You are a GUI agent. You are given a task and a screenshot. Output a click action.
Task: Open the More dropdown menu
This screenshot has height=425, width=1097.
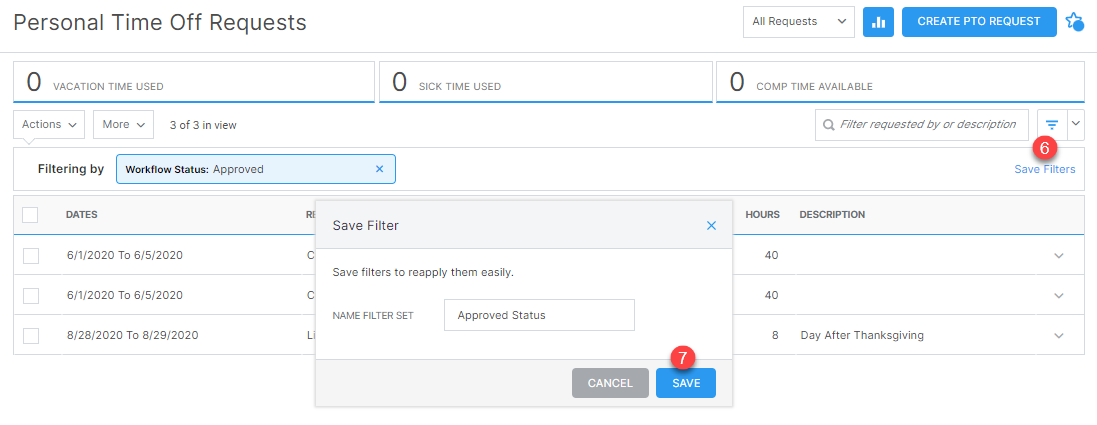coord(123,125)
